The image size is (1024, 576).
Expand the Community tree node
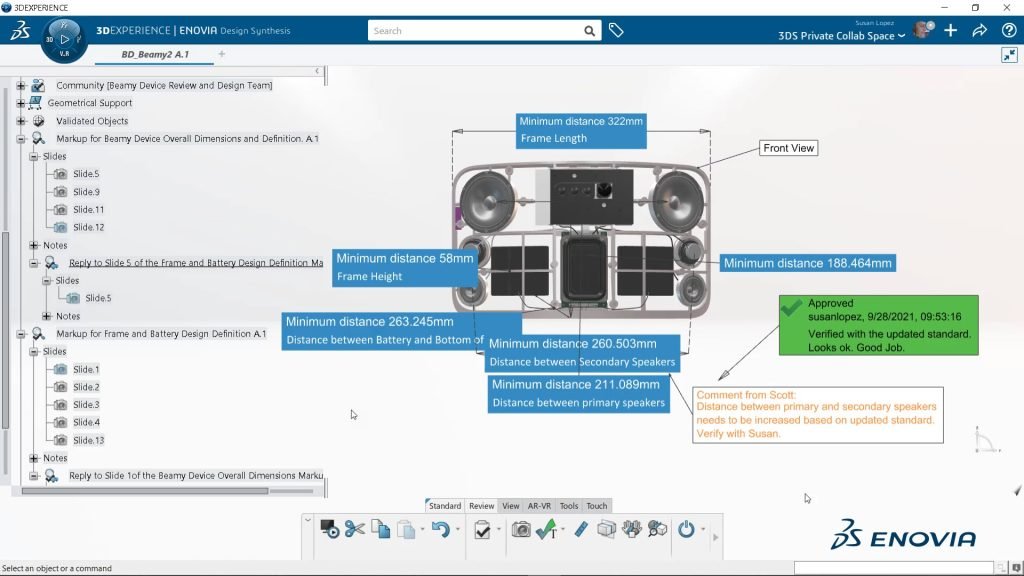[x=21, y=86]
